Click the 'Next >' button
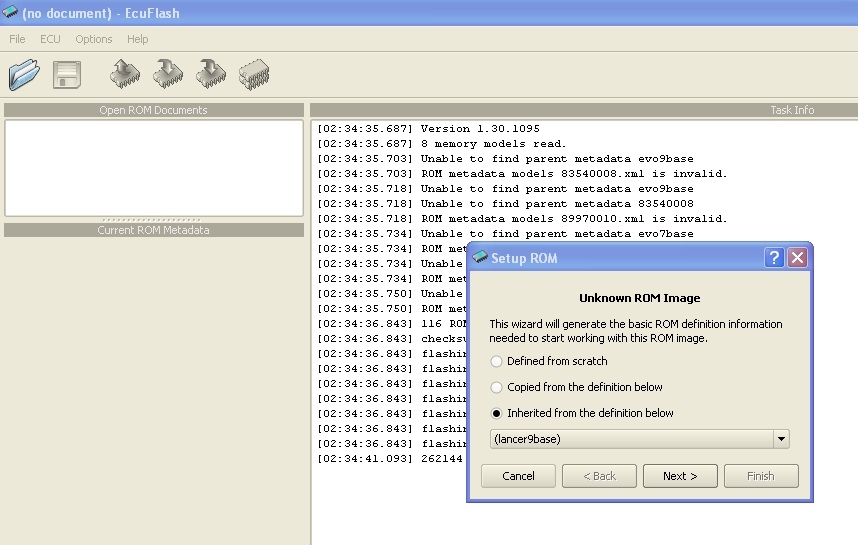858x545 pixels. (680, 476)
